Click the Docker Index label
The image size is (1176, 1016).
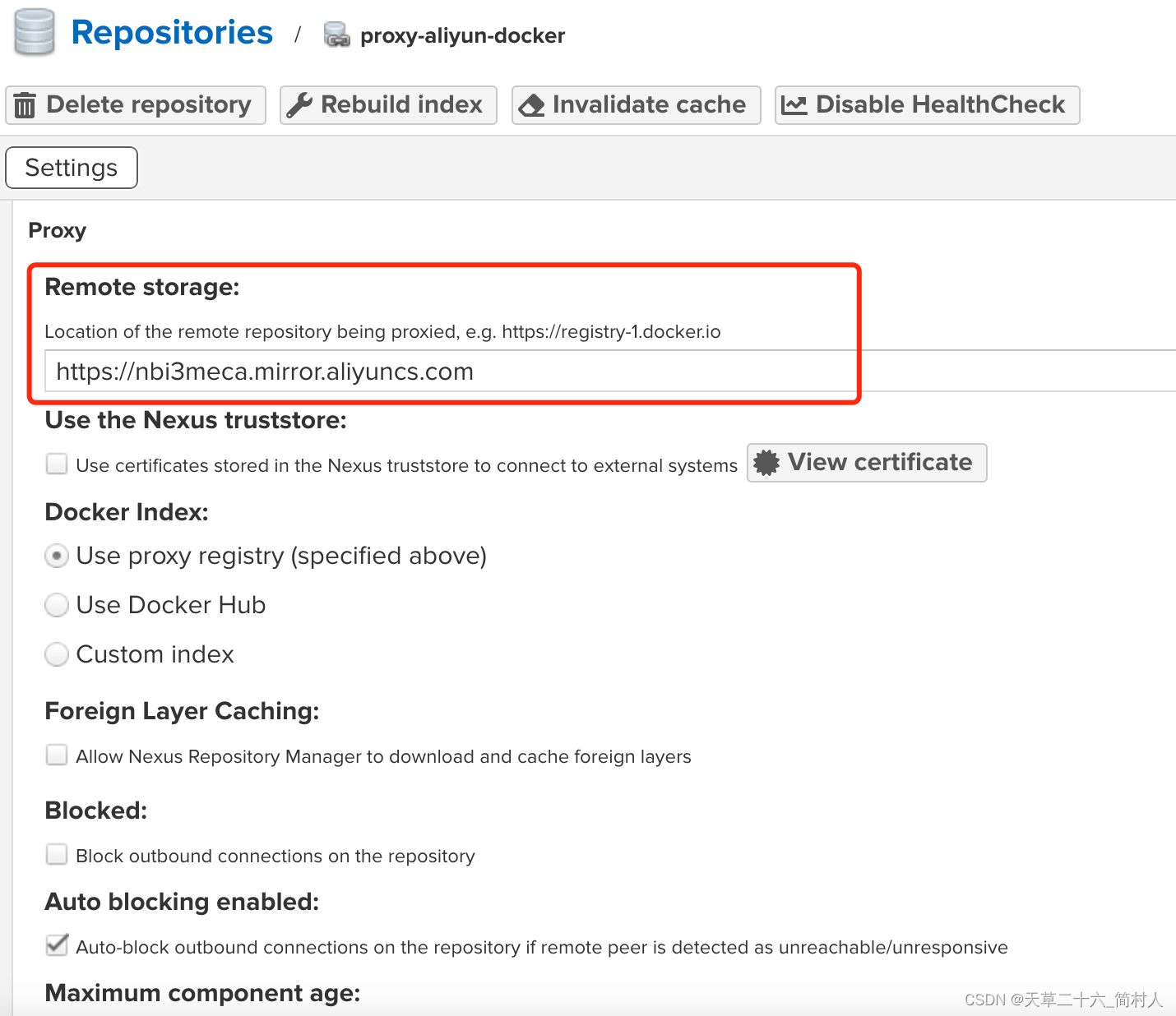coord(127,512)
